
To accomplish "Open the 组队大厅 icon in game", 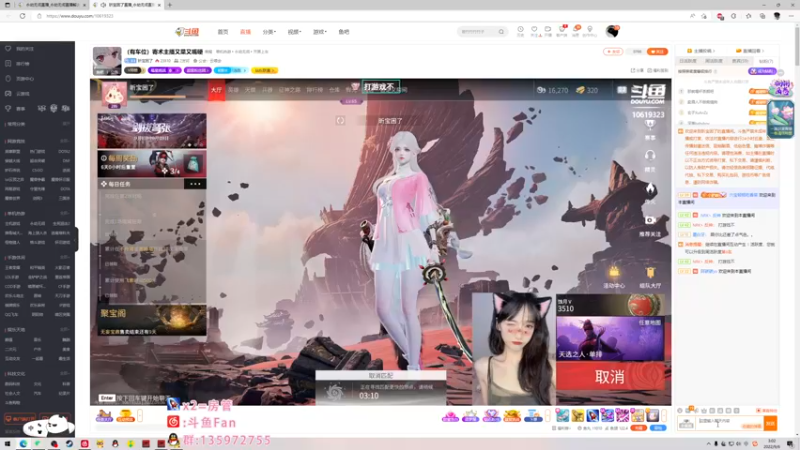I will pos(650,278).
